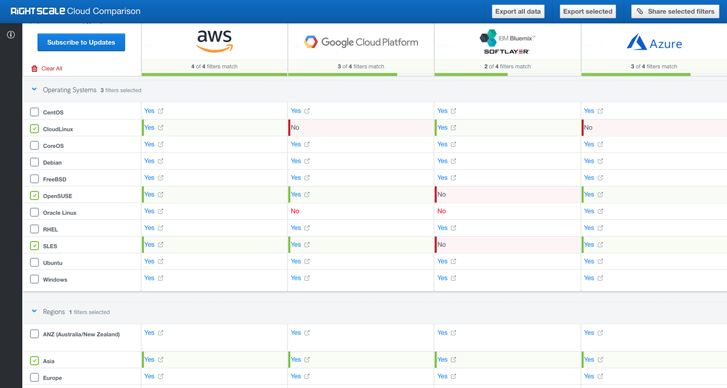Check the Oracle Linux checkbox
727x388 pixels.
[x=34, y=212]
